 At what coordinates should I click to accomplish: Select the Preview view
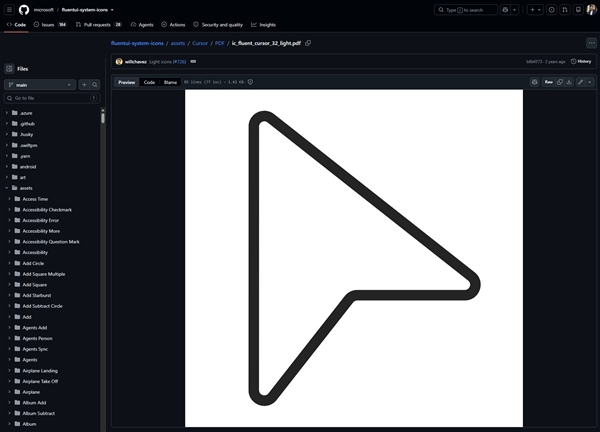pyautogui.click(x=126, y=82)
